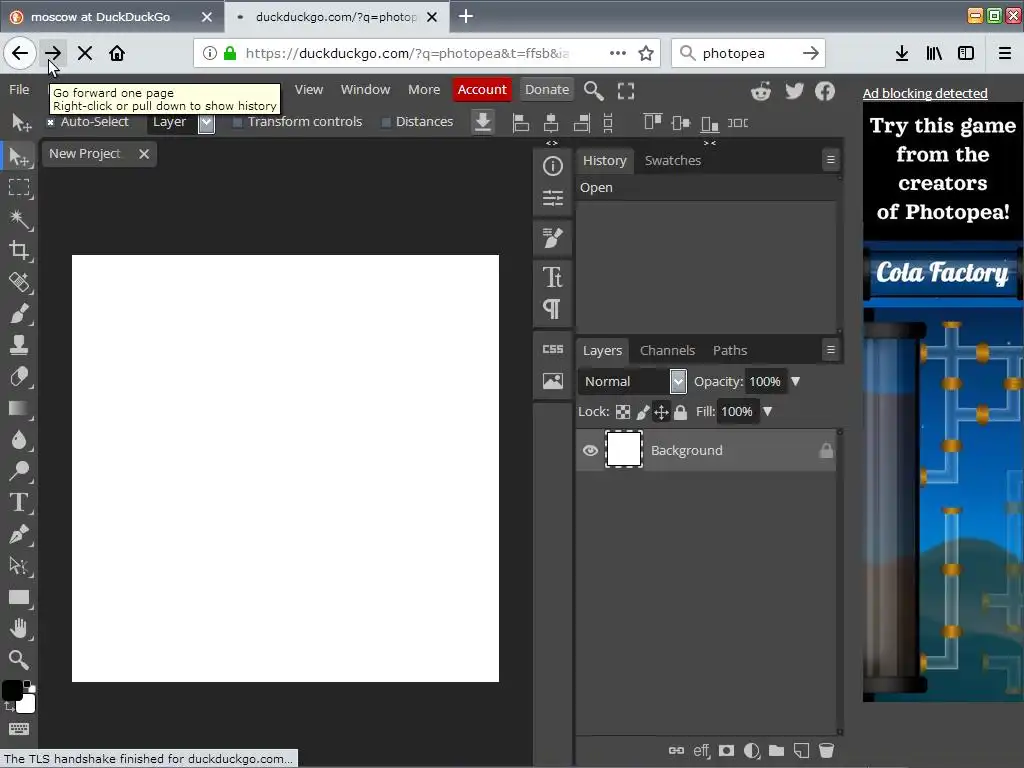This screenshot has height=768, width=1024.
Task: Open Photopea Reddit page icon
Action: coord(761,91)
